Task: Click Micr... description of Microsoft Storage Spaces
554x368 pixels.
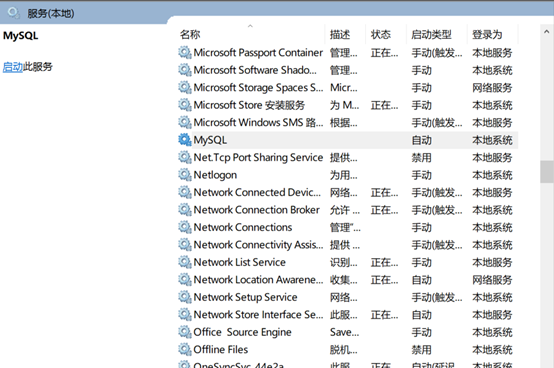Action: click(344, 88)
